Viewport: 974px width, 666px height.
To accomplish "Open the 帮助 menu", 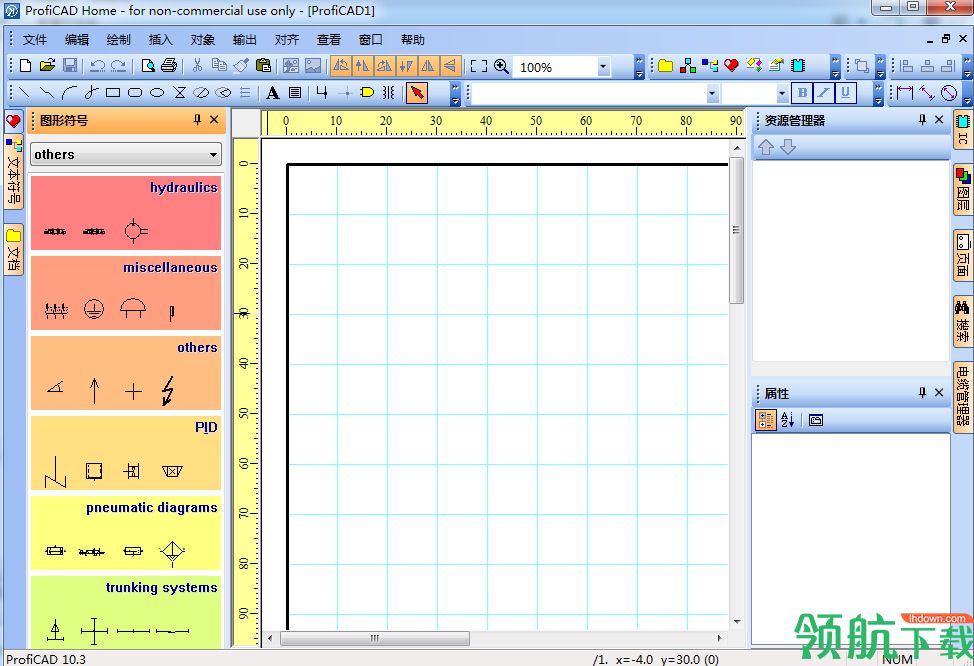I will 412,40.
